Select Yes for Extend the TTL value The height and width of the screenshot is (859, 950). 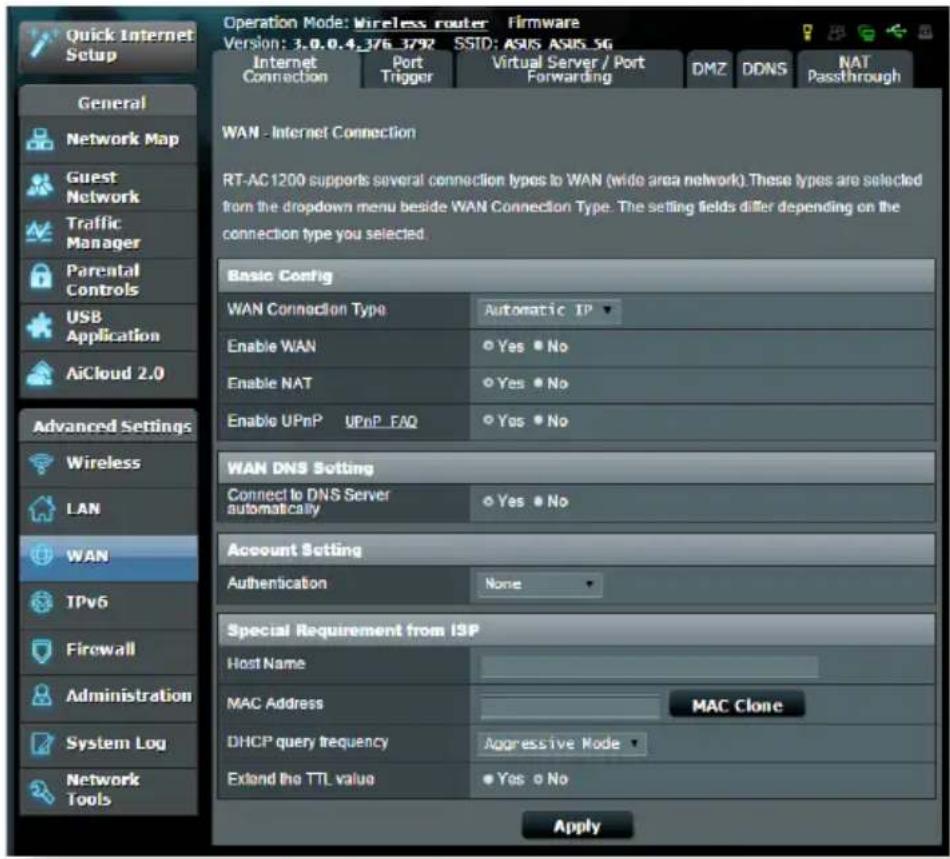pos(488,779)
